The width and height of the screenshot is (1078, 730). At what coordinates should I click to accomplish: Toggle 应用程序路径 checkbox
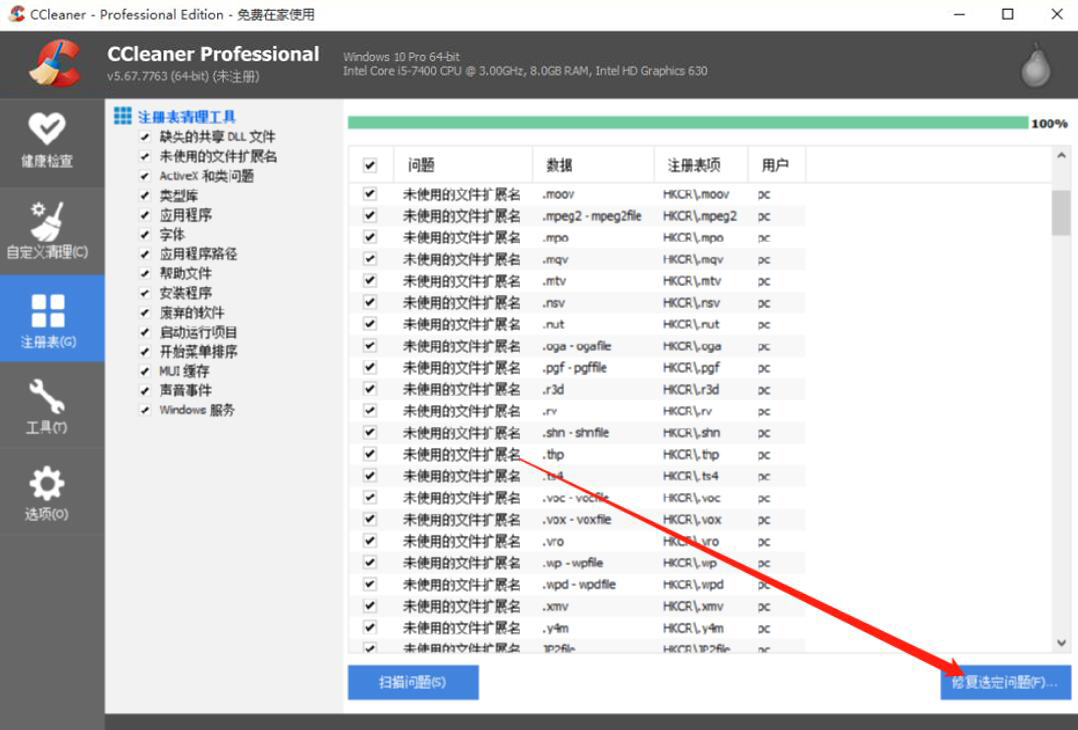tap(145, 254)
